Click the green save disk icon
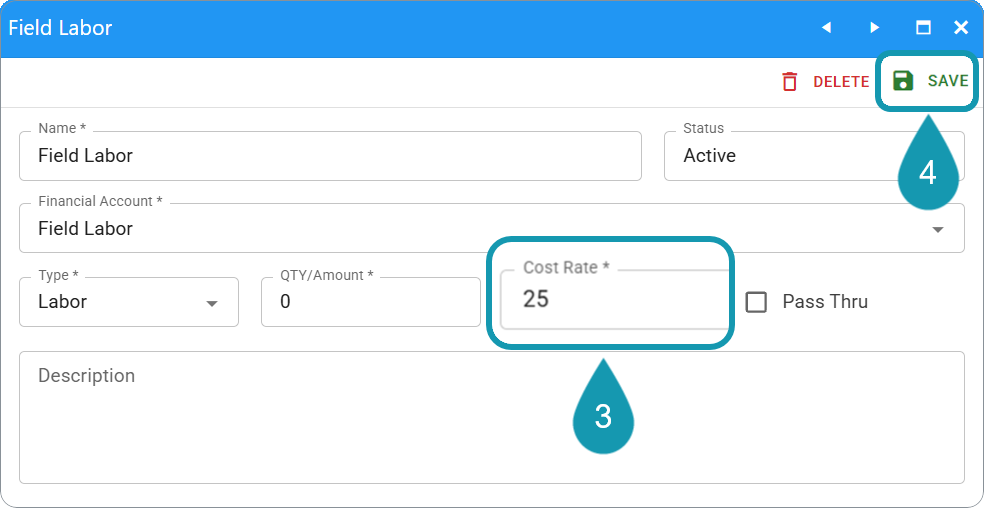 902,81
